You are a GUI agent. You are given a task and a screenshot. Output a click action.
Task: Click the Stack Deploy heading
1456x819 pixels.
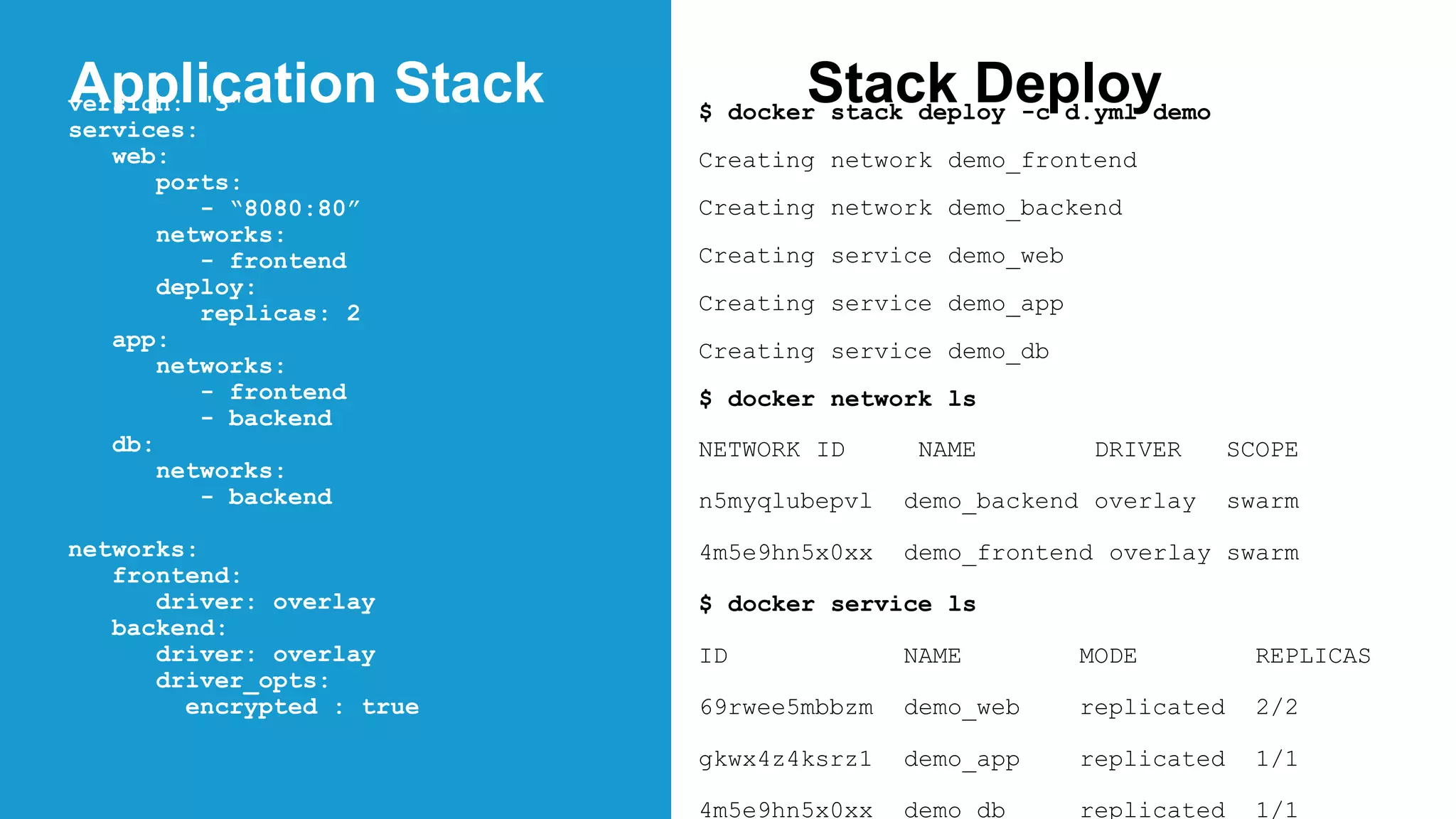pos(984,83)
